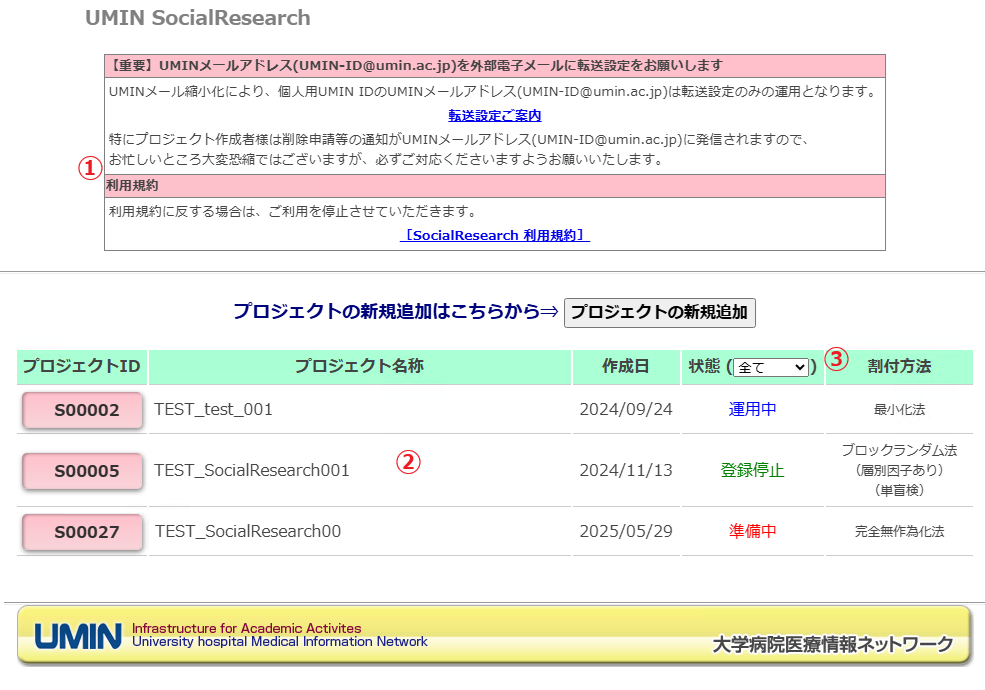Open the 転送設定ご案内 link
This screenshot has height=690, width=985.
pyautogui.click(x=494, y=116)
